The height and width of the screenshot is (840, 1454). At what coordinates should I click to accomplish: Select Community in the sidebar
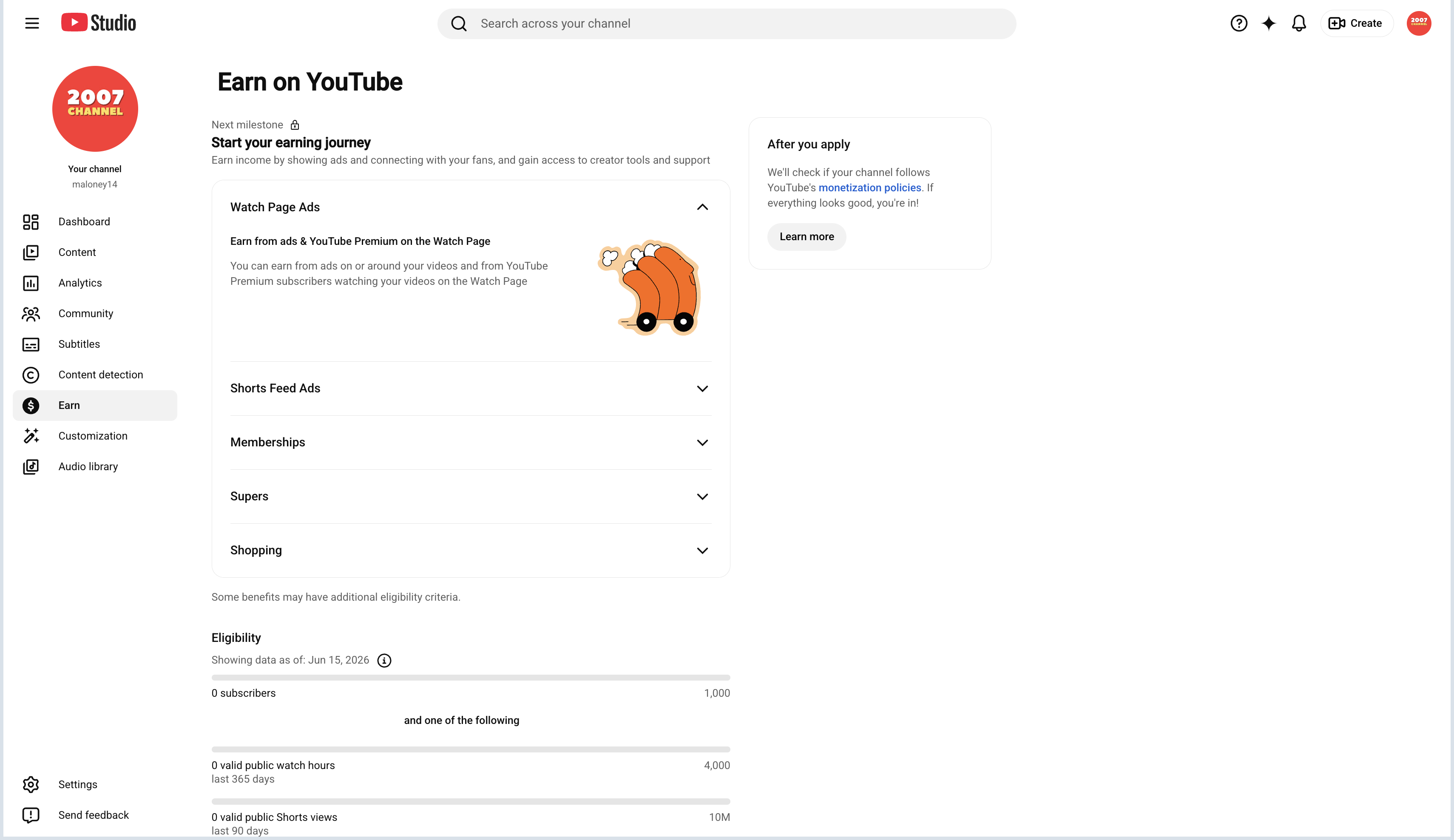tap(95, 313)
